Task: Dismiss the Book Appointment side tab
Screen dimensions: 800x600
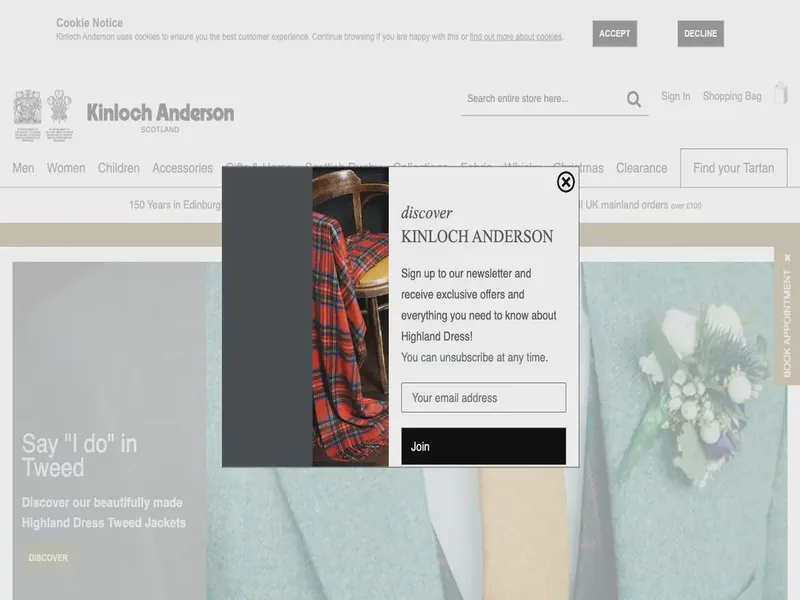Action: point(788,258)
